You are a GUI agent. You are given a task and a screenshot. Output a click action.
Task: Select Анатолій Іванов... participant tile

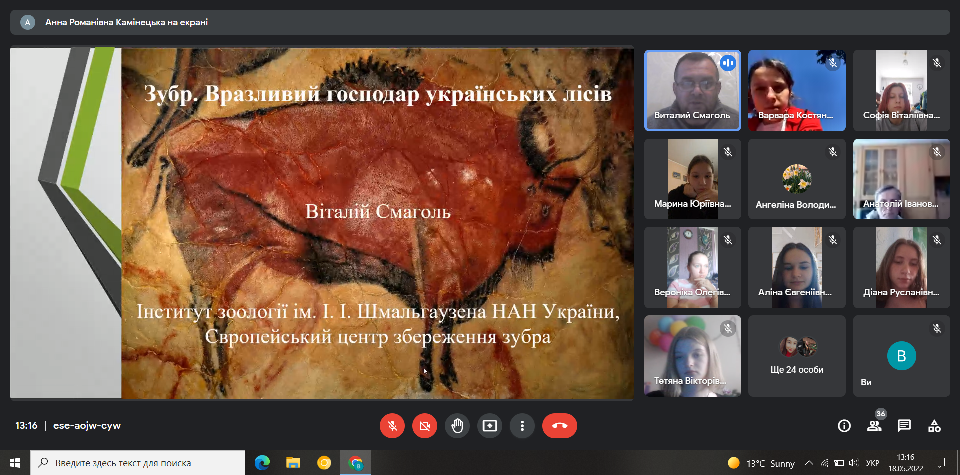tap(901, 179)
